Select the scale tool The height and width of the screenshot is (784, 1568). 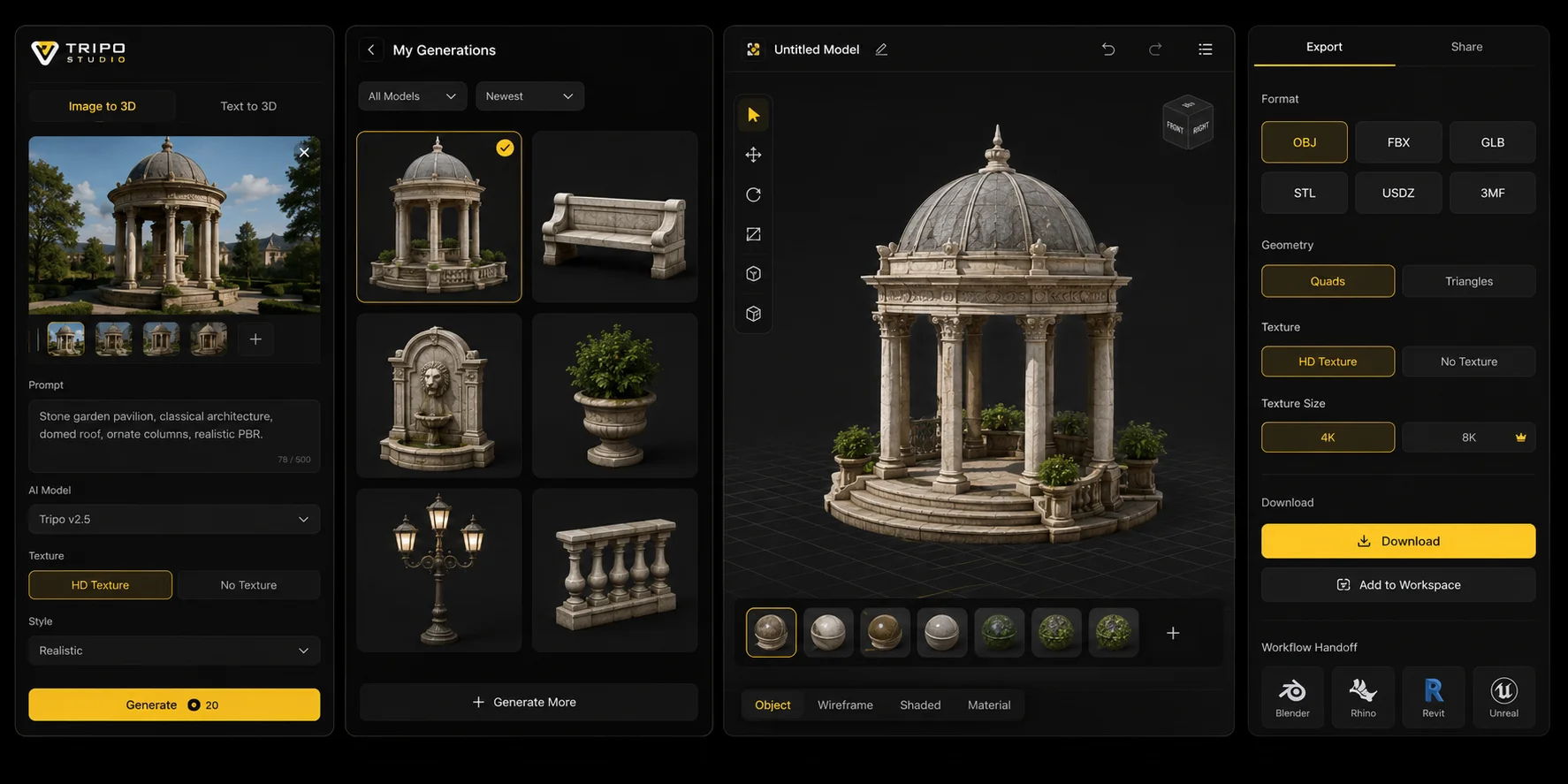pos(753,234)
